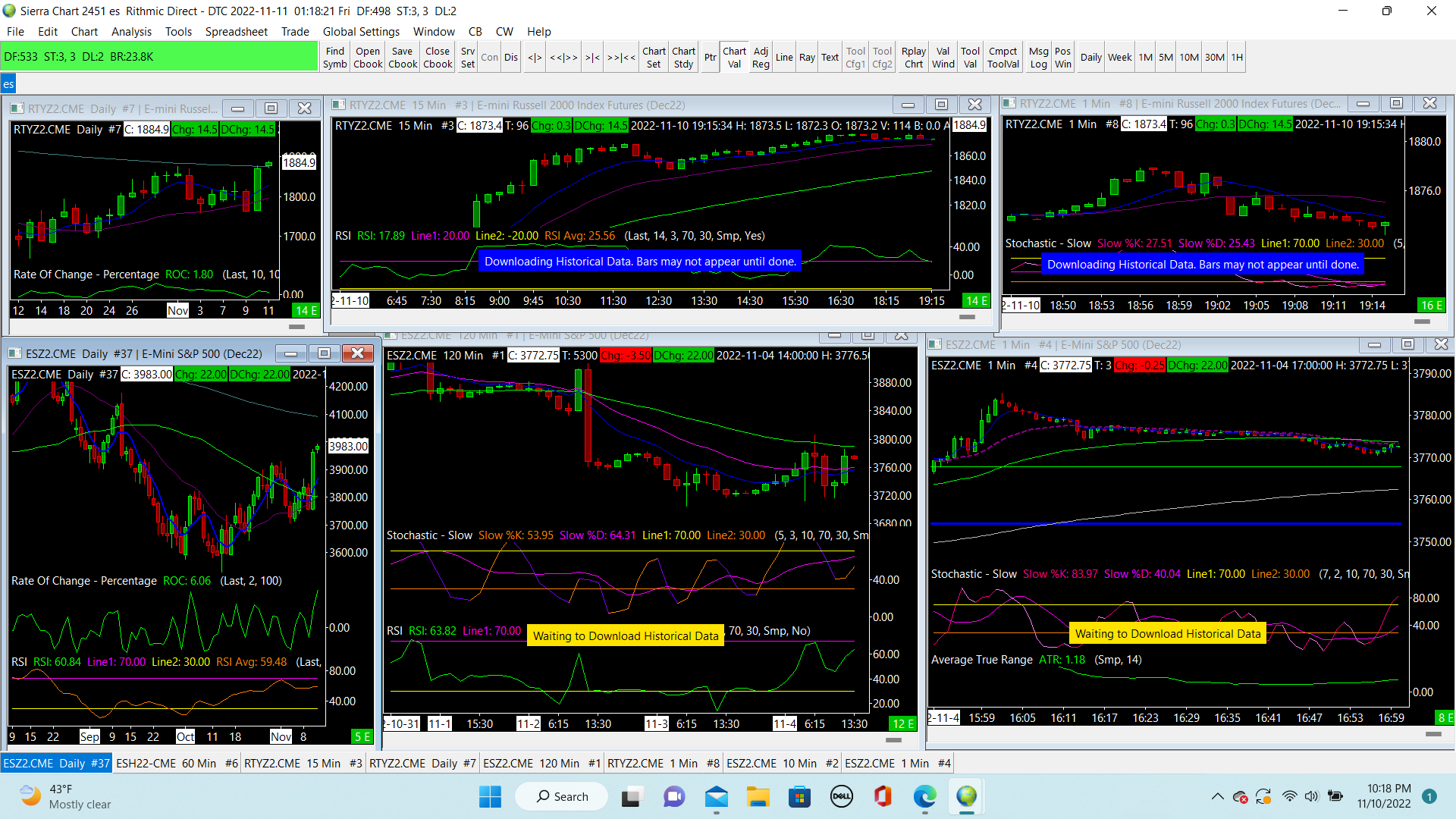Image resolution: width=1456 pixels, height=819 pixels.
Task: Expand Windows system tray hidden icons
Action: [x=1217, y=796]
